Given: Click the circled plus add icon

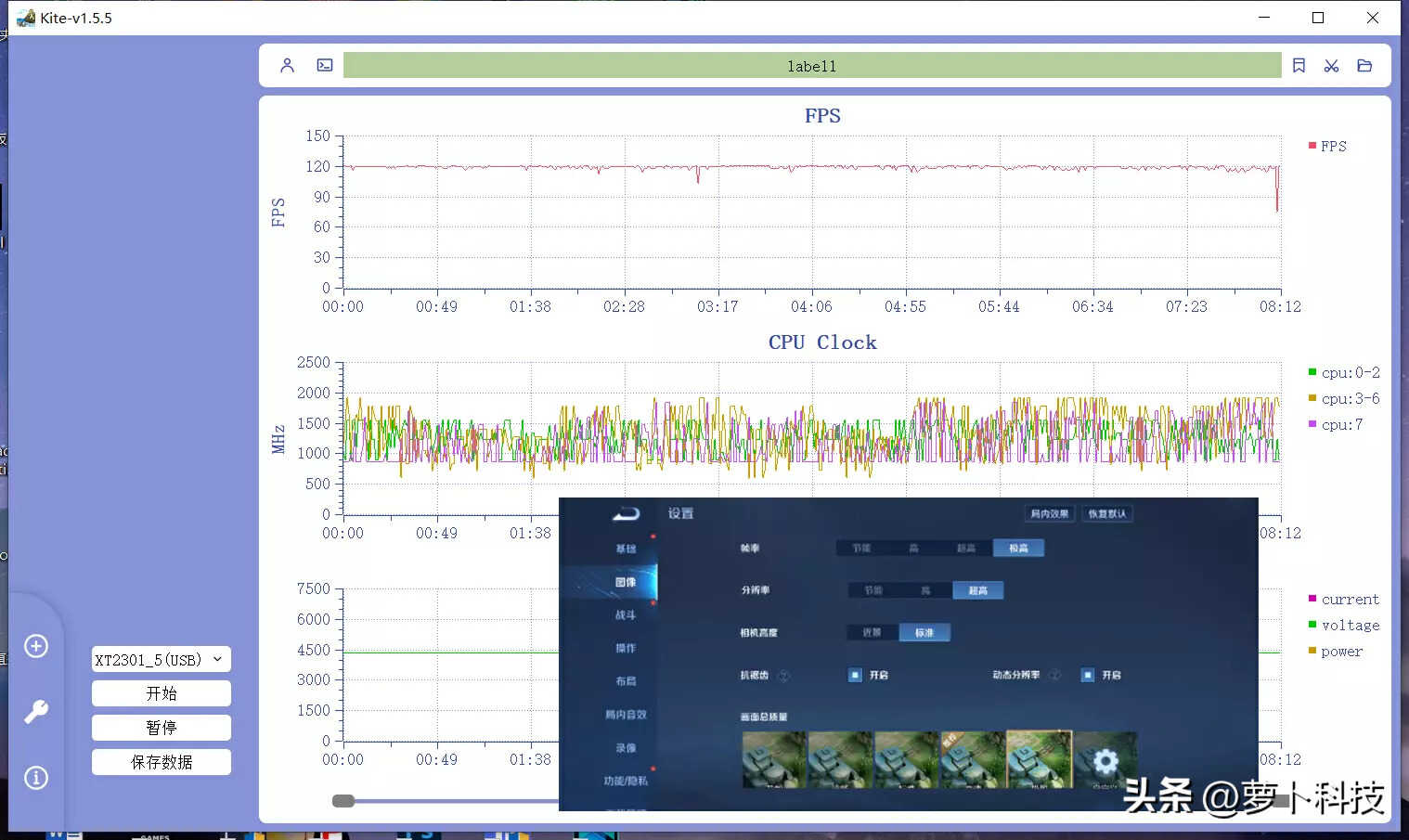Looking at the screenshot, I should 36,646.
